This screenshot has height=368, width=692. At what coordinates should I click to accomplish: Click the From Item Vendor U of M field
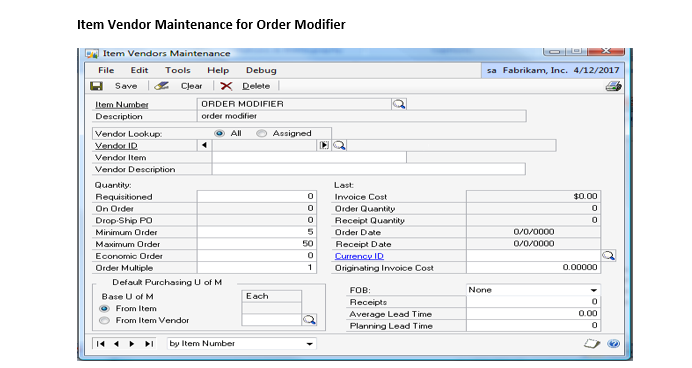[272, 320]
